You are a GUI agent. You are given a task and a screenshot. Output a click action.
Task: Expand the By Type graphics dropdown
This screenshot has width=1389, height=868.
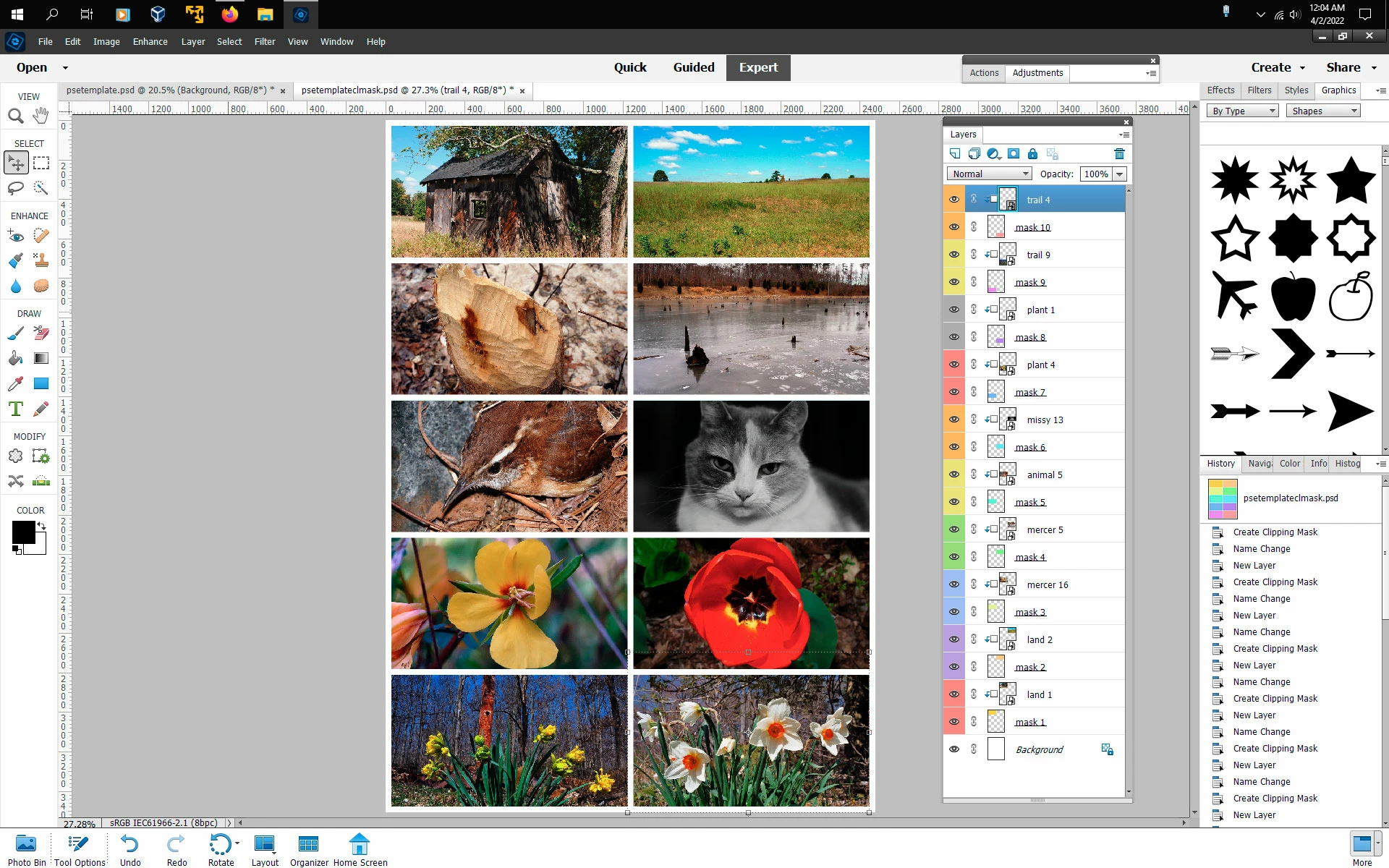(1242, 111)
